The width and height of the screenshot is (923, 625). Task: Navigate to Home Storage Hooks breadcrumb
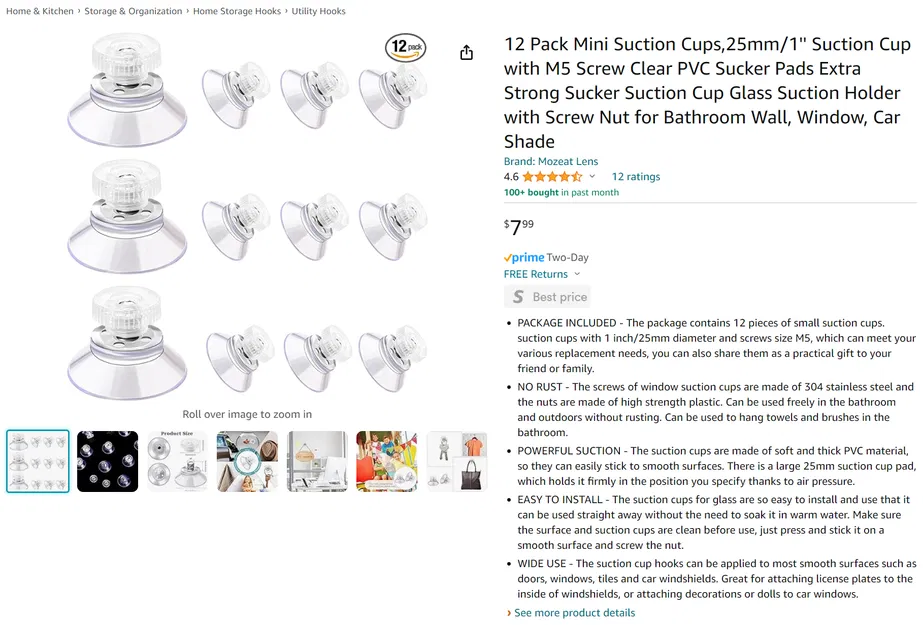coord(237,11)
